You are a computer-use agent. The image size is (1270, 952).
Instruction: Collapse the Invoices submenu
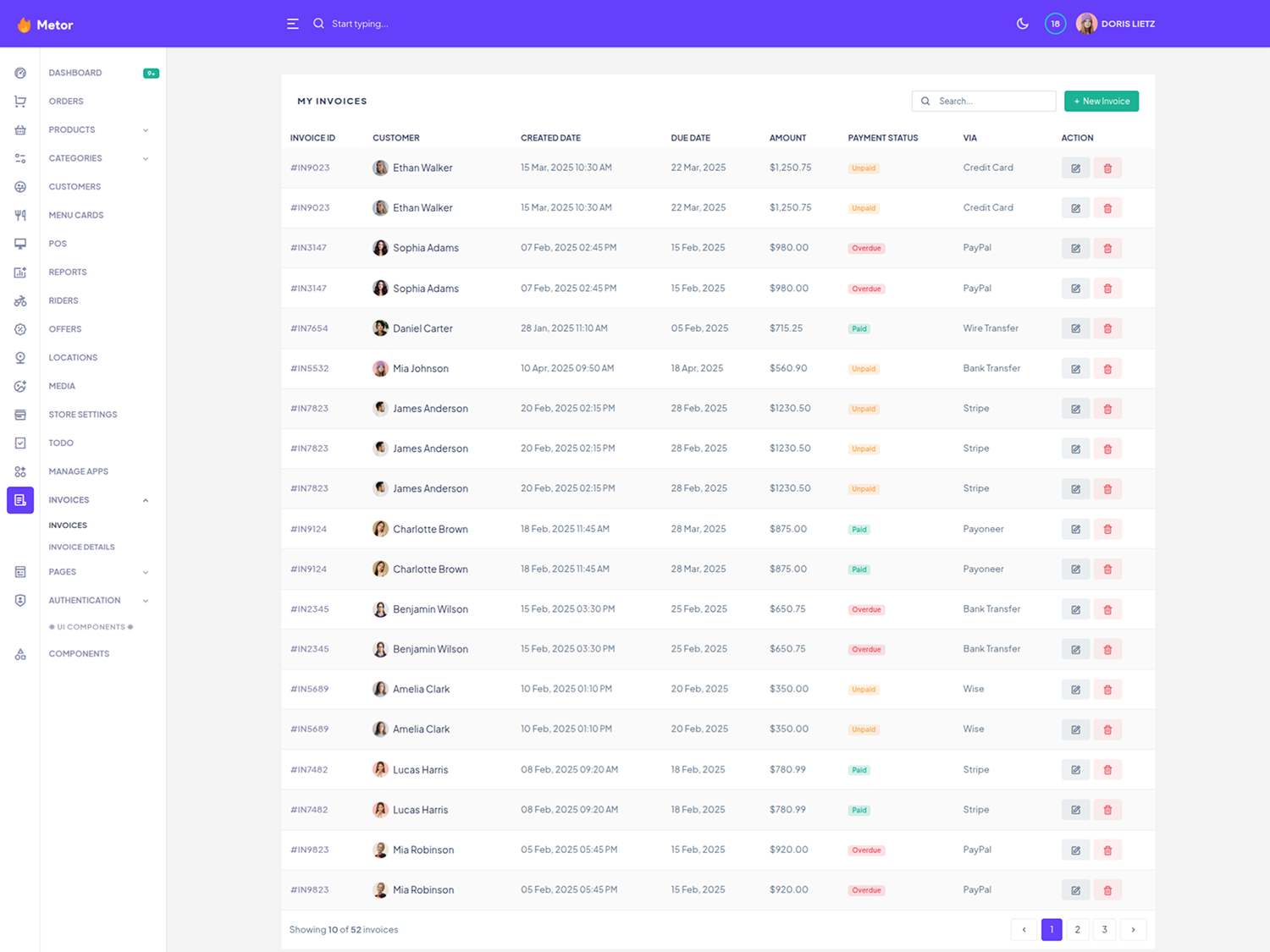click(146, 500)
